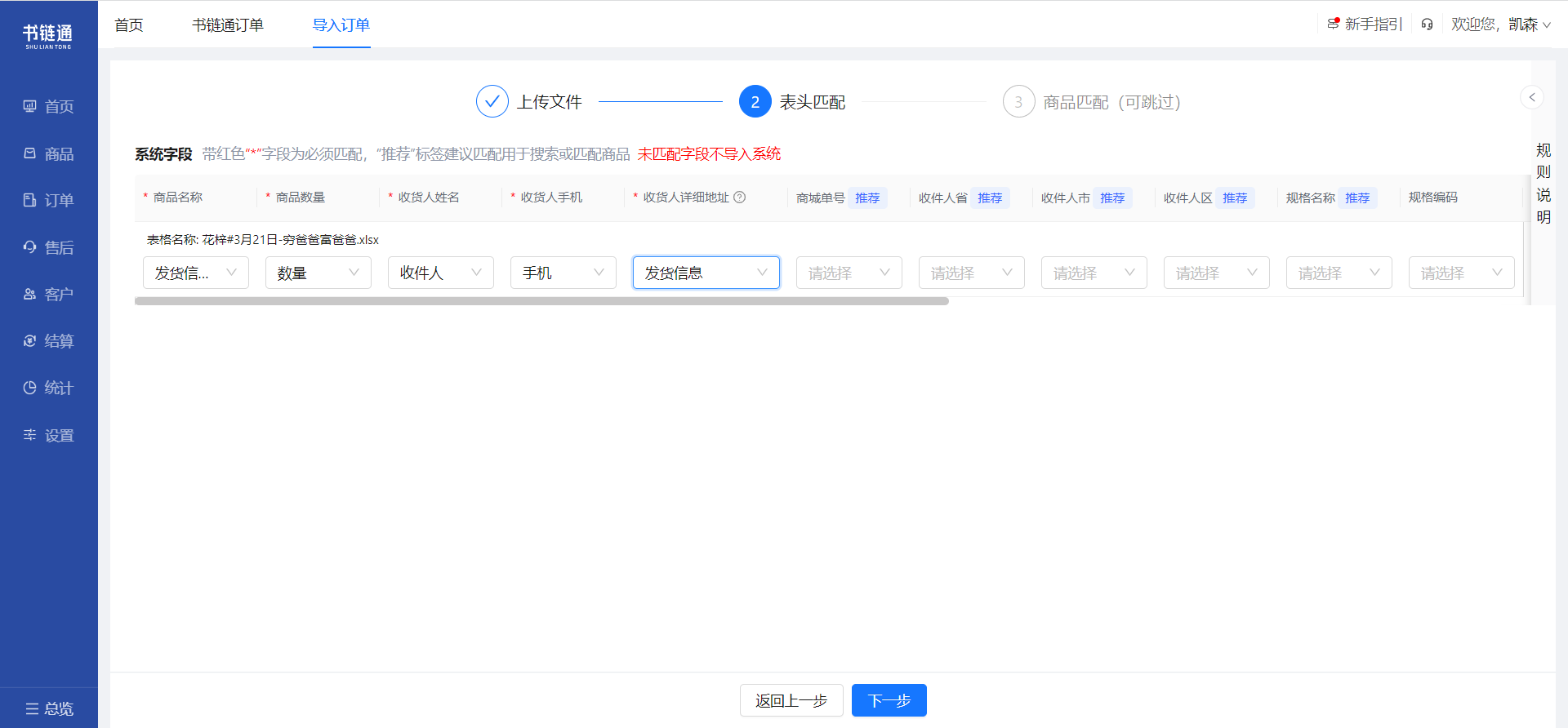Toggle the 总览 menu at sidebar bottom
Image resolution: width=1568 pixels, height=728 pixels.
point(49,708)
